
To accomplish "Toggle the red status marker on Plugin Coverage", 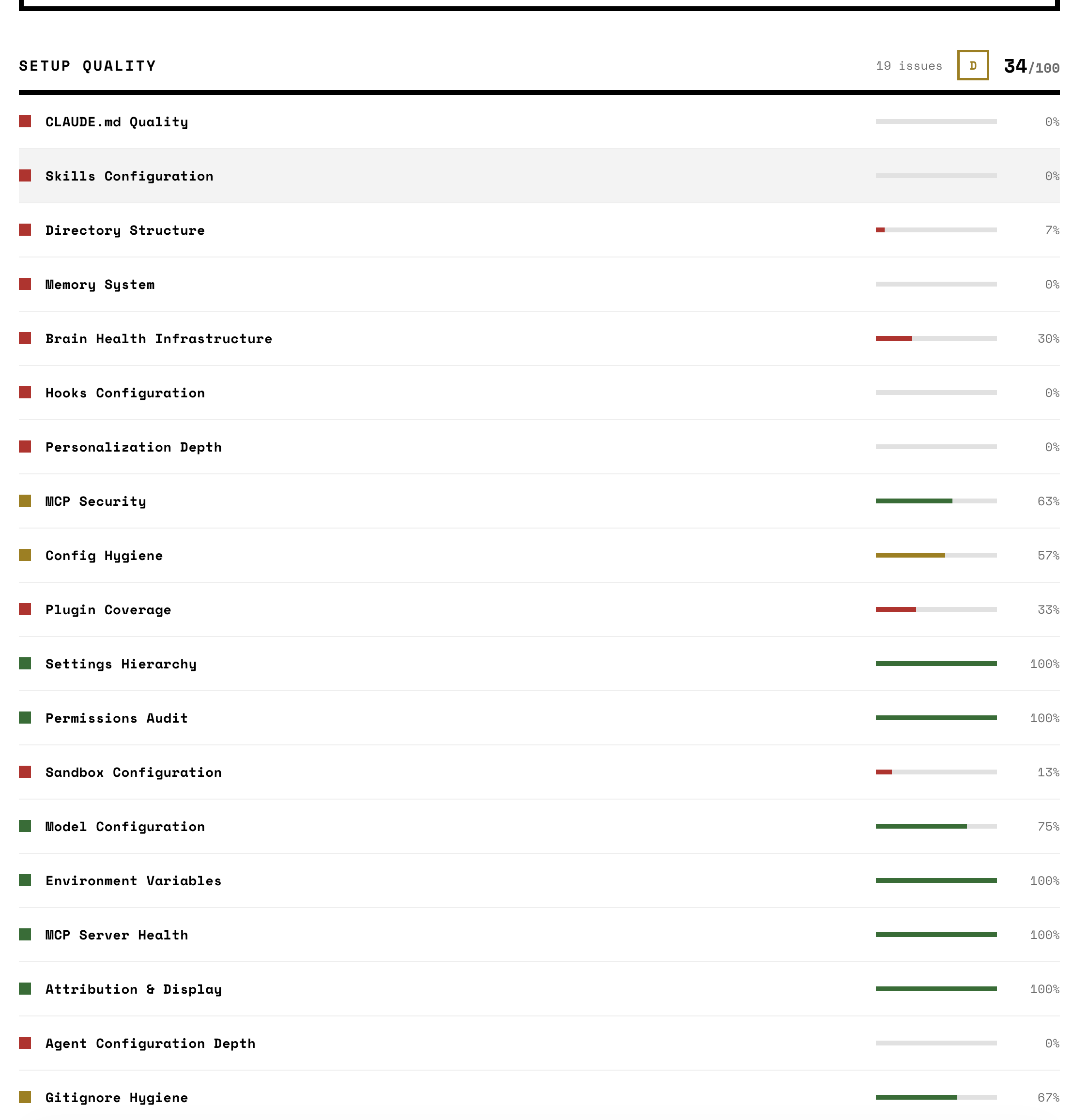I will (26, 609).
